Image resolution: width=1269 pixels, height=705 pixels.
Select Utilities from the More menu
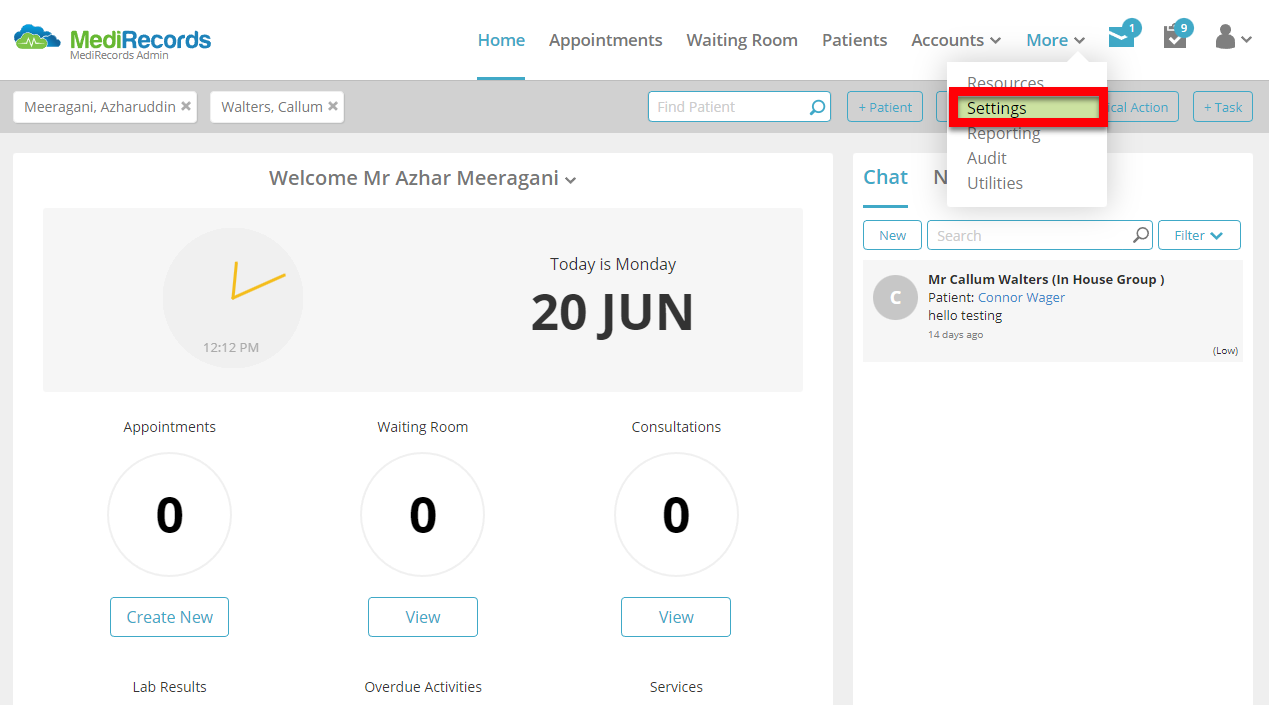click(994, 183)
